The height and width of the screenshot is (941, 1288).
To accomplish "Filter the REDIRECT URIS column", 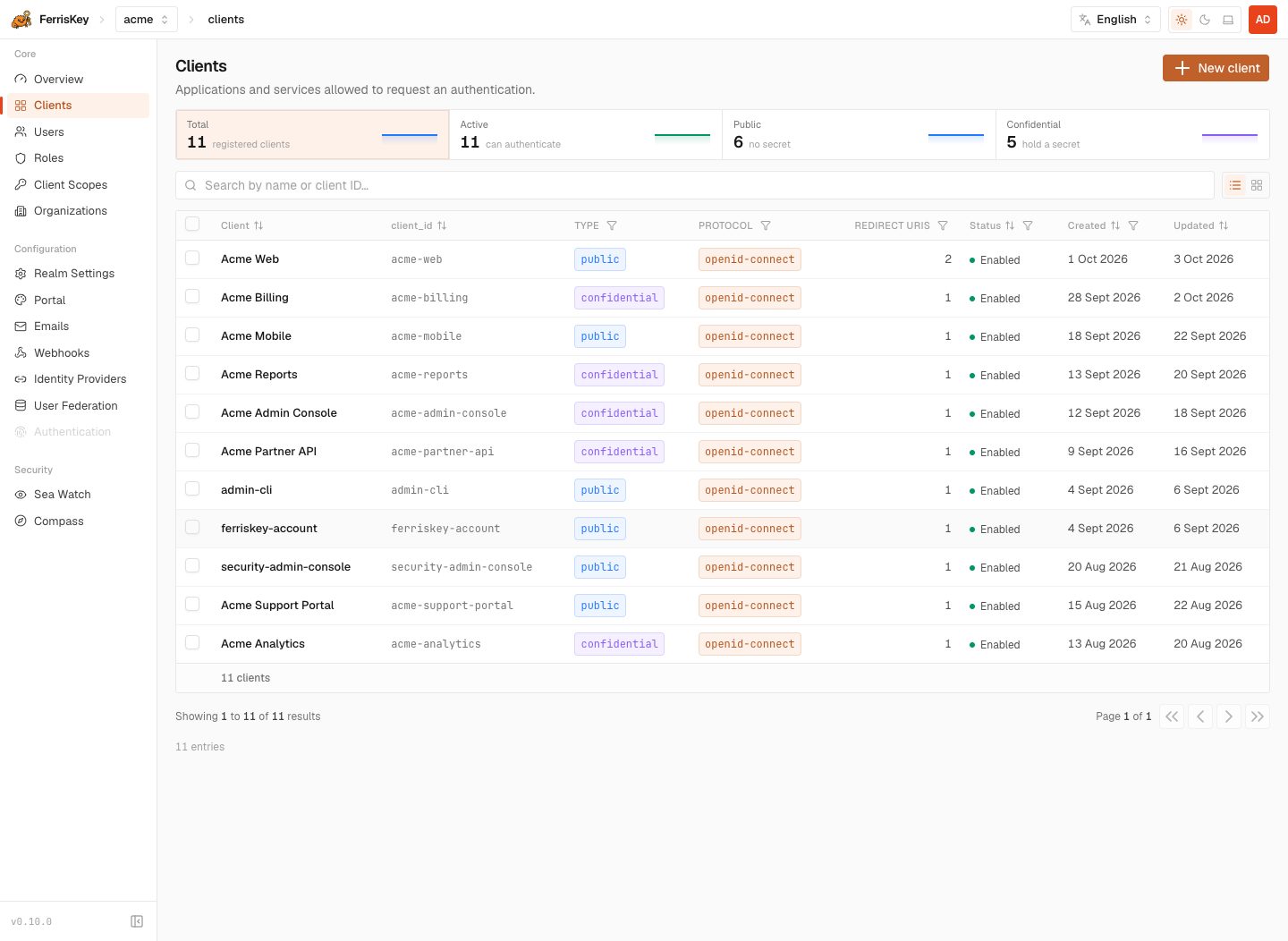I will [x=943, y=225].
